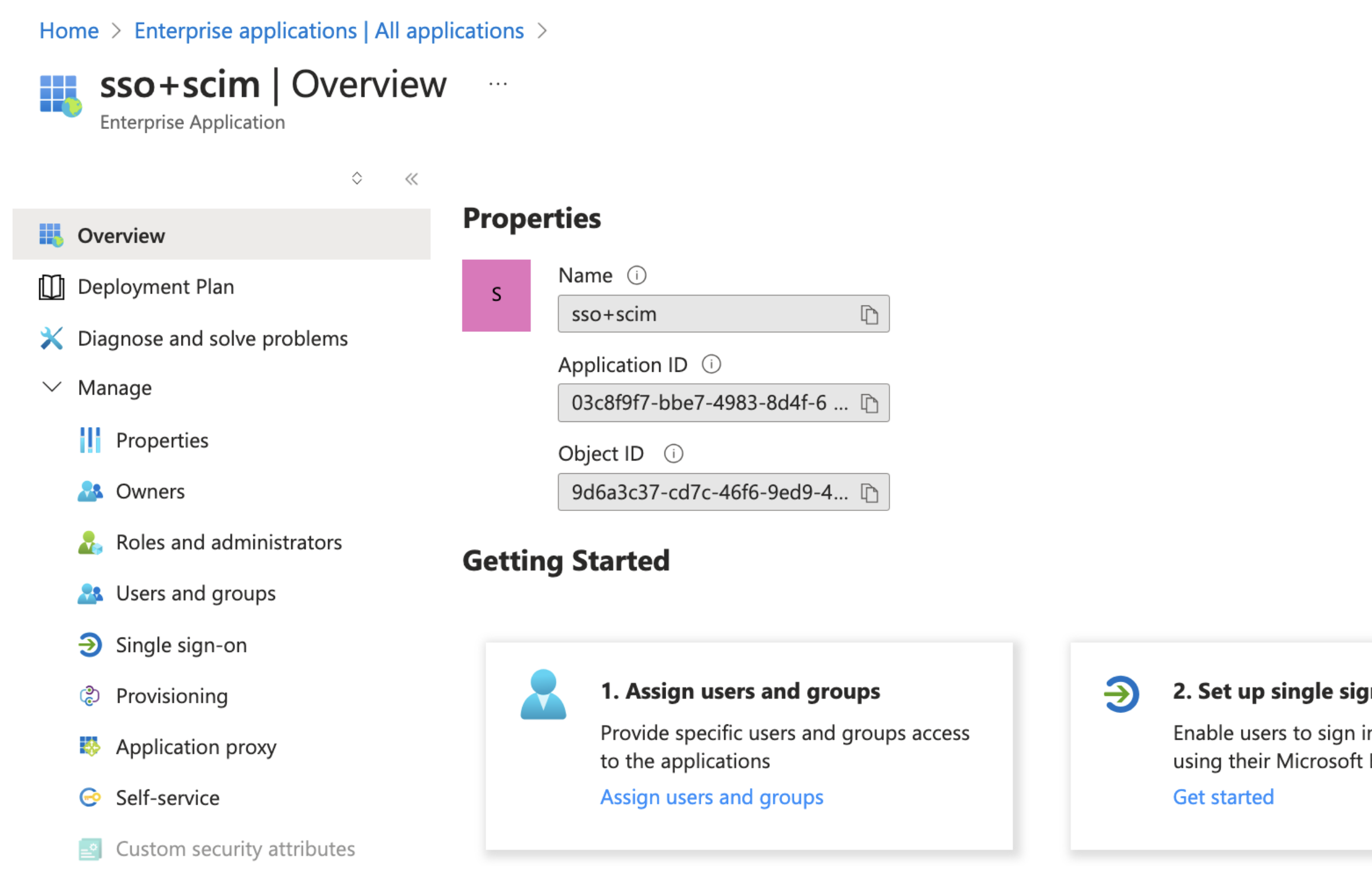Click the '1. Assign users and groups' heading
Screen dimensions: 1372x869
coord(740,691)
